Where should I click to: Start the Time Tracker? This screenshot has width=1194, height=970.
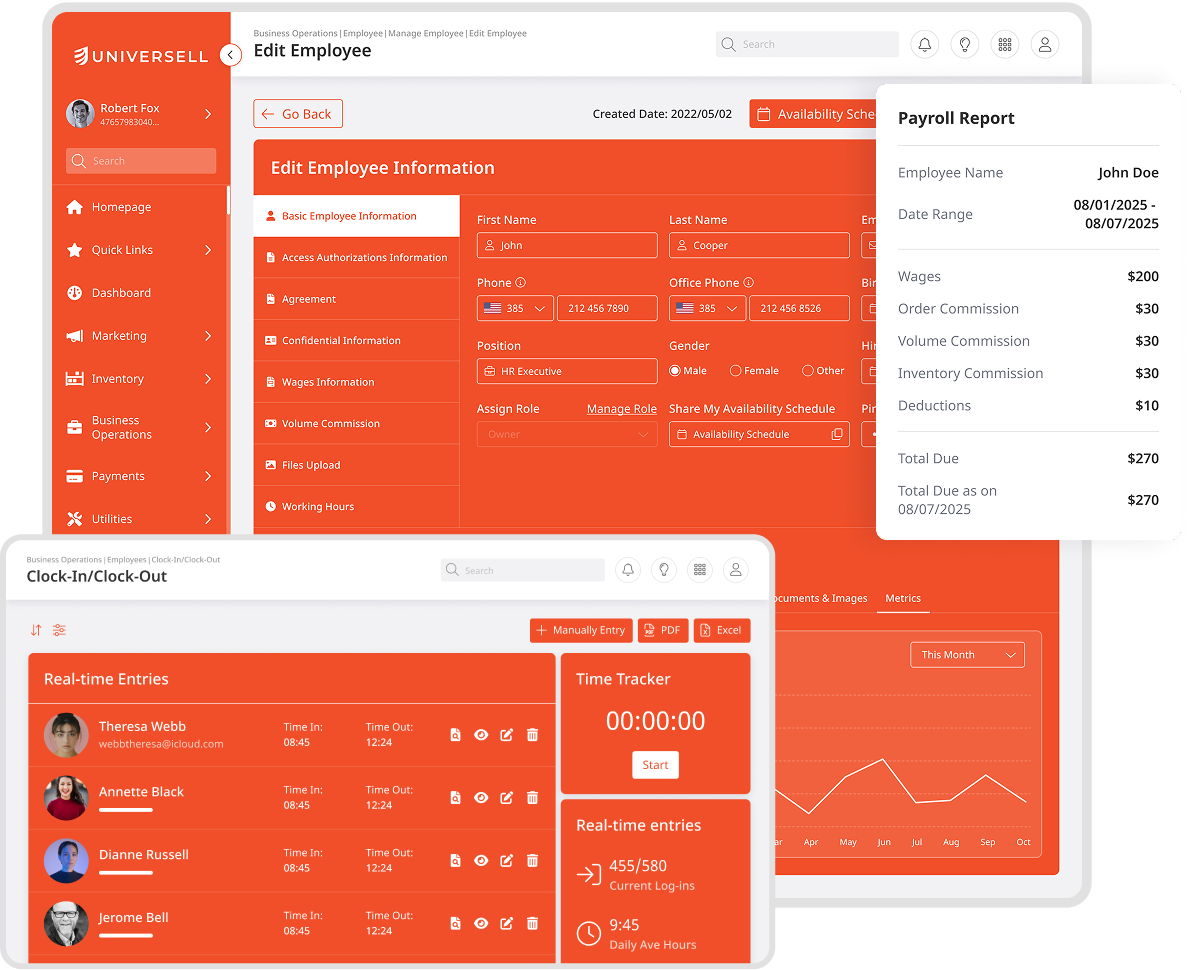[655, 764]
